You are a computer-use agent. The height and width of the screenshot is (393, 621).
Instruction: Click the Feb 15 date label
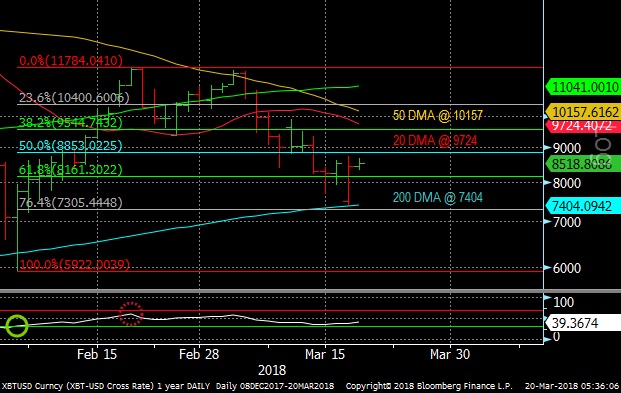point(97,354)
